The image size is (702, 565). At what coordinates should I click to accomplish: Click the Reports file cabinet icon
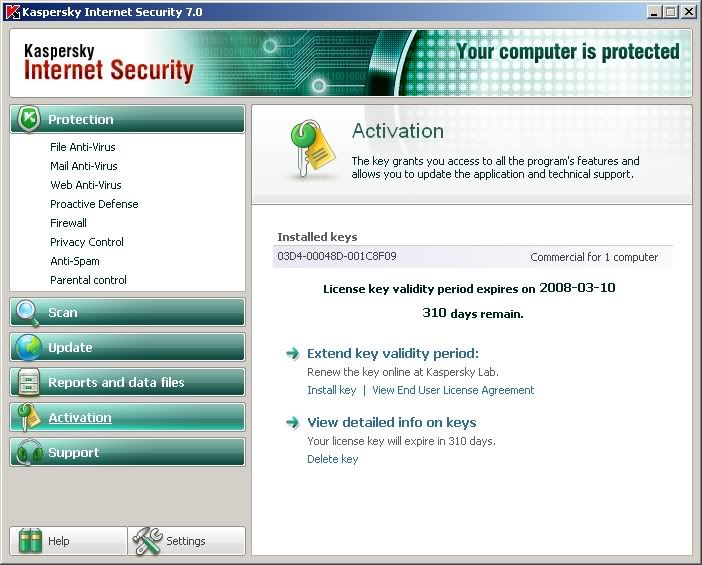click(x=29, y=382)
